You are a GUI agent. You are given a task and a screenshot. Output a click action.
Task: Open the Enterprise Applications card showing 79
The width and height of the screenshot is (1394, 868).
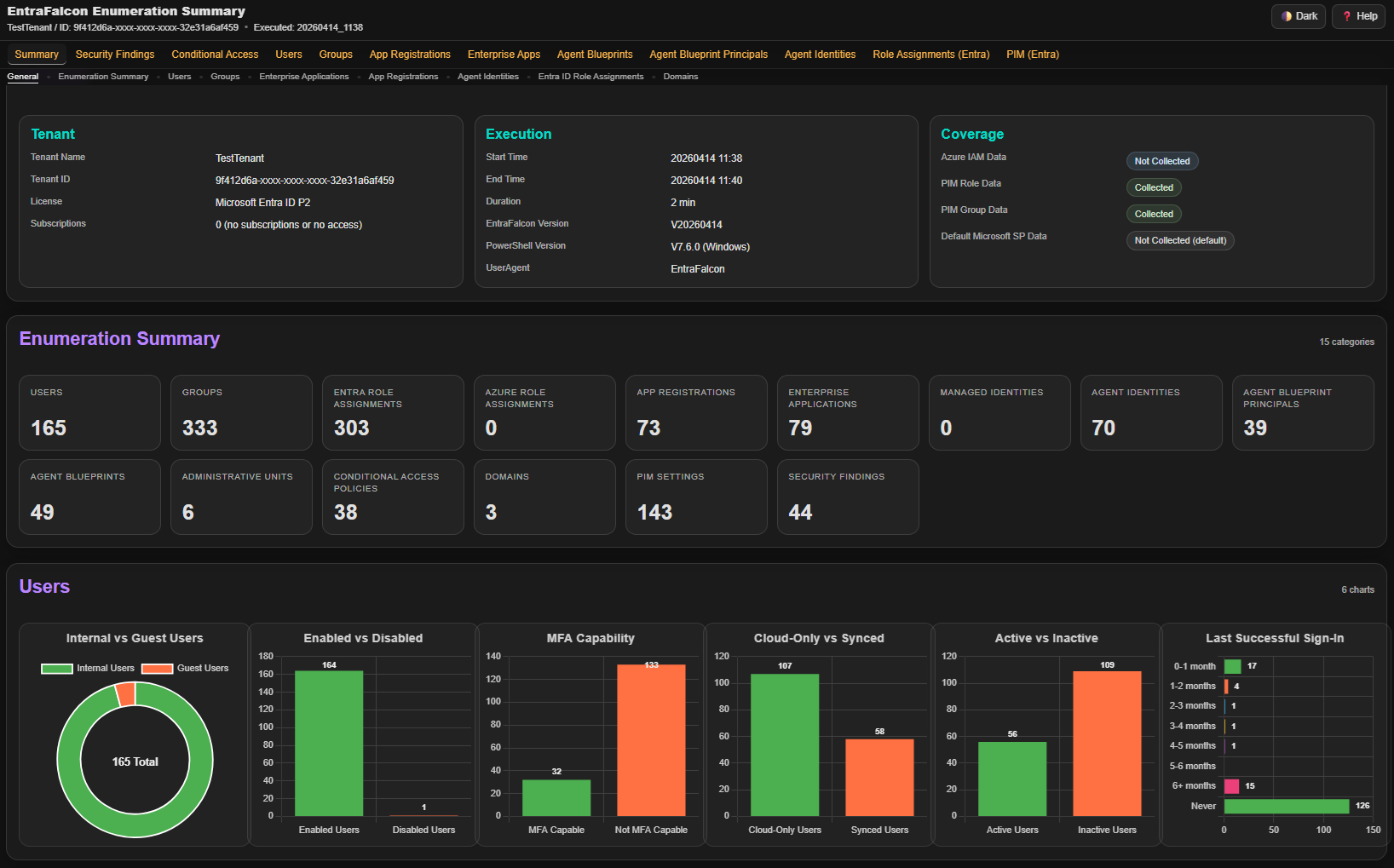(848, 412)
